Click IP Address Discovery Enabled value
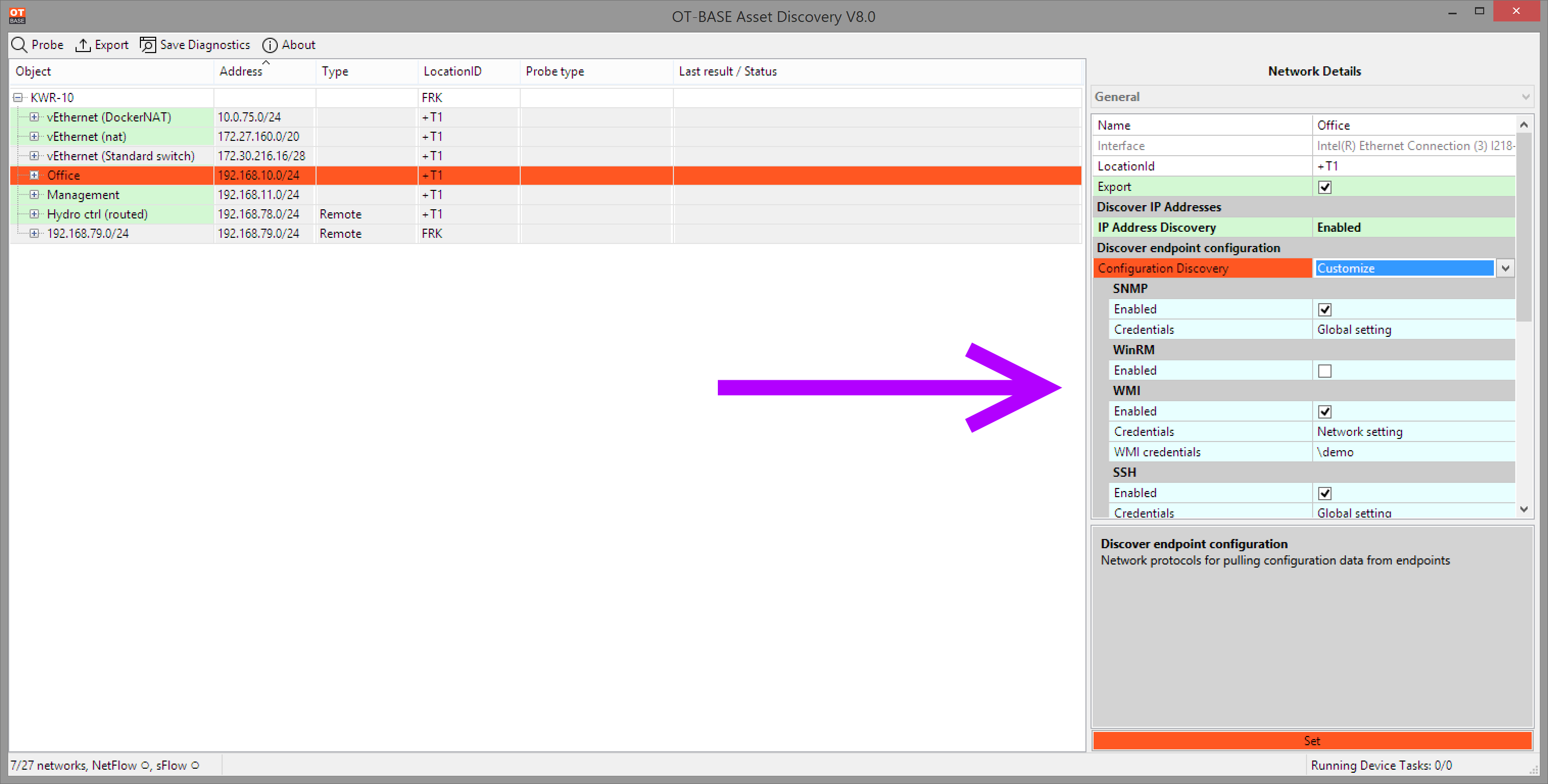The height and width of the screenshot is (784, 1548). pos(1413,227)
